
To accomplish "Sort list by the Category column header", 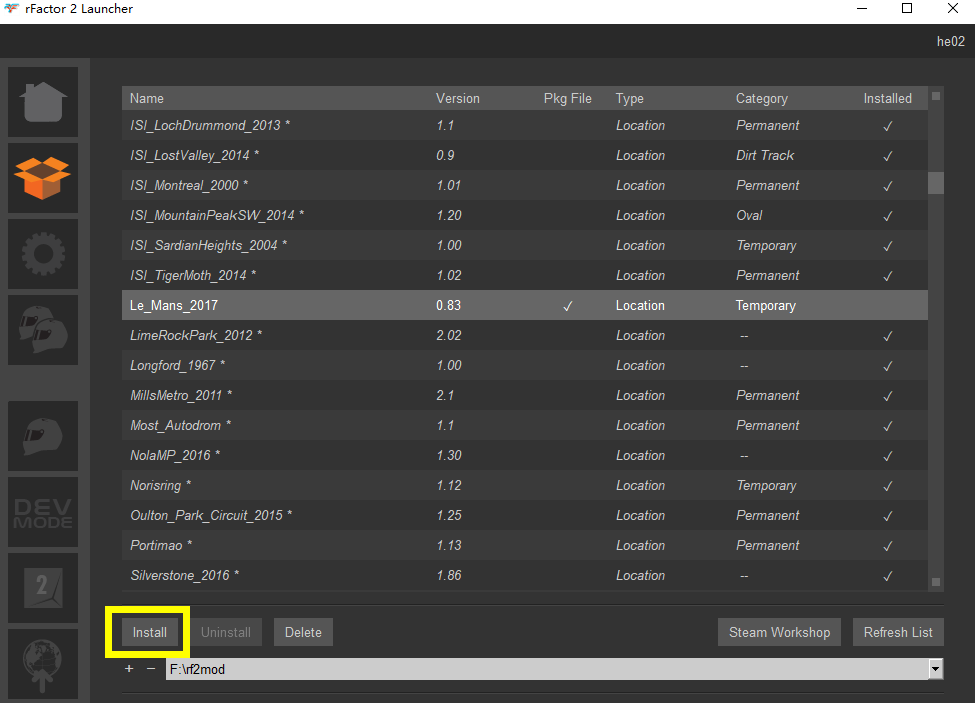I will 762,98.
